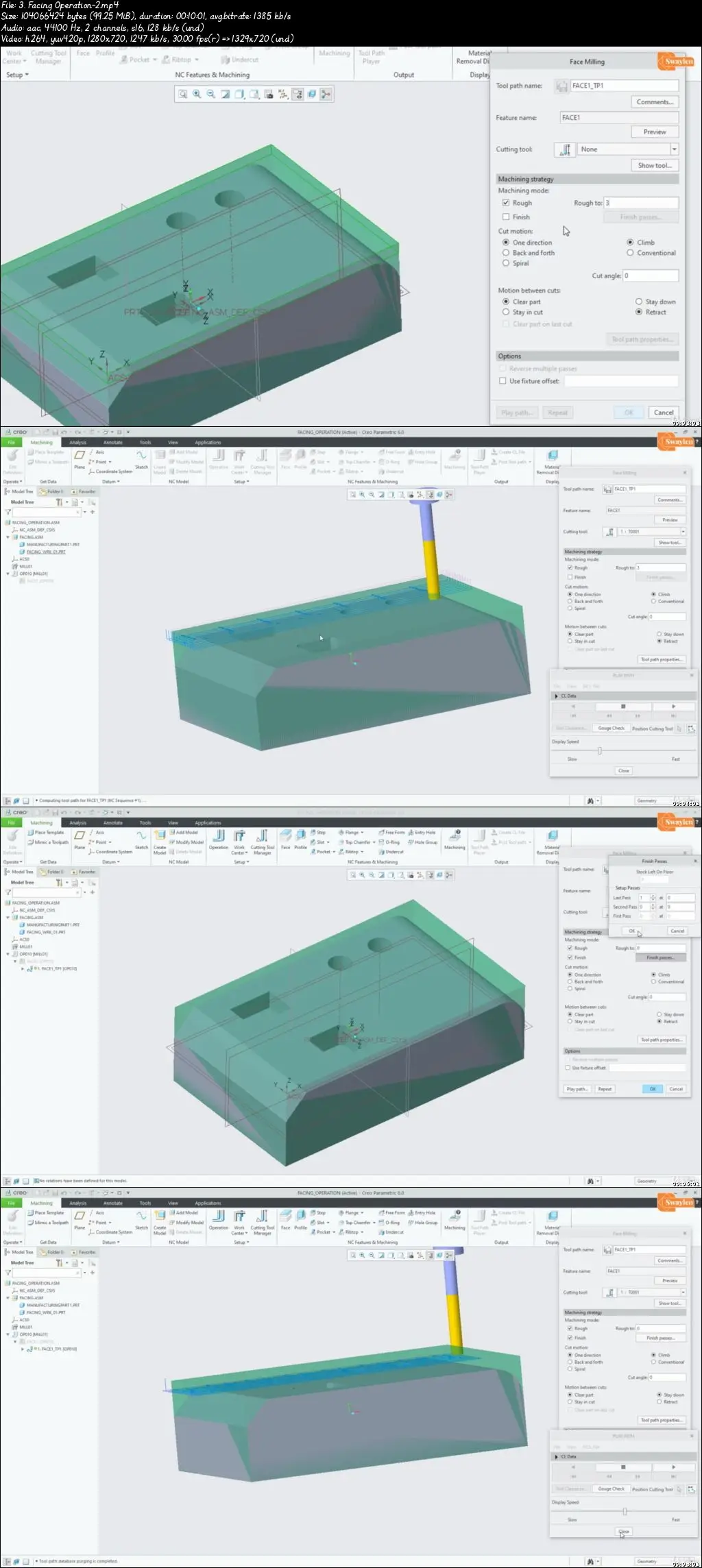Image resolution: width=702 pixels, height=1568 pixels.
Task: Enable Use fixture offset in the top frame
Action: pyautogui.click(x=503, y=381)
